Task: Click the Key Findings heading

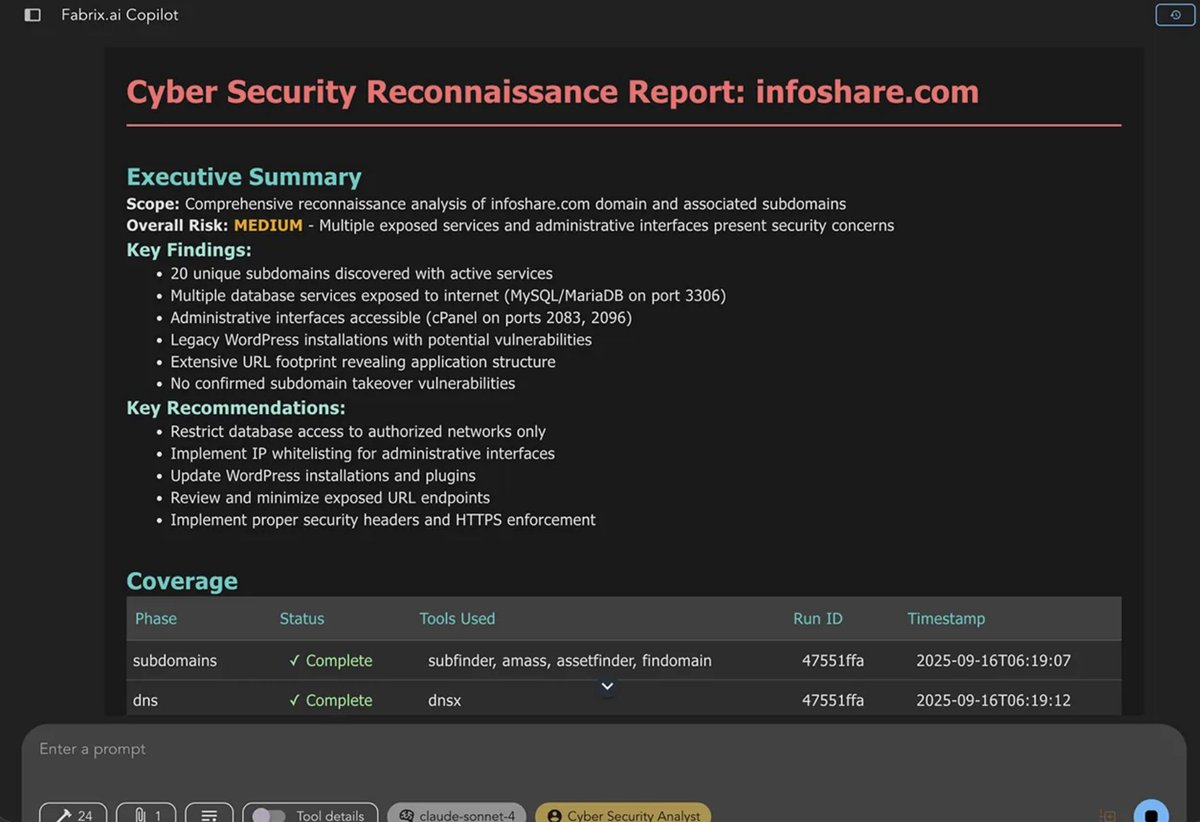Action: tap(189, 250)
